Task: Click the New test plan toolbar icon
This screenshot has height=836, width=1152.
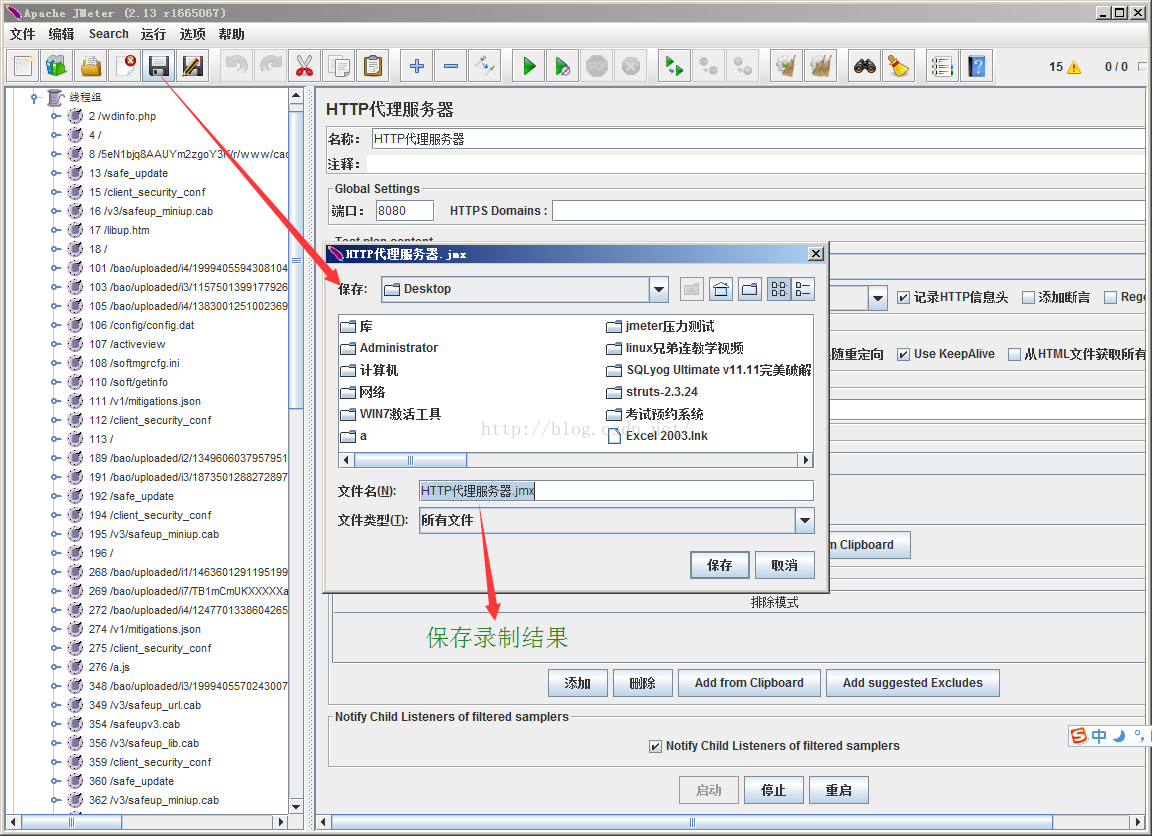Action: click(x=22, y=66)
